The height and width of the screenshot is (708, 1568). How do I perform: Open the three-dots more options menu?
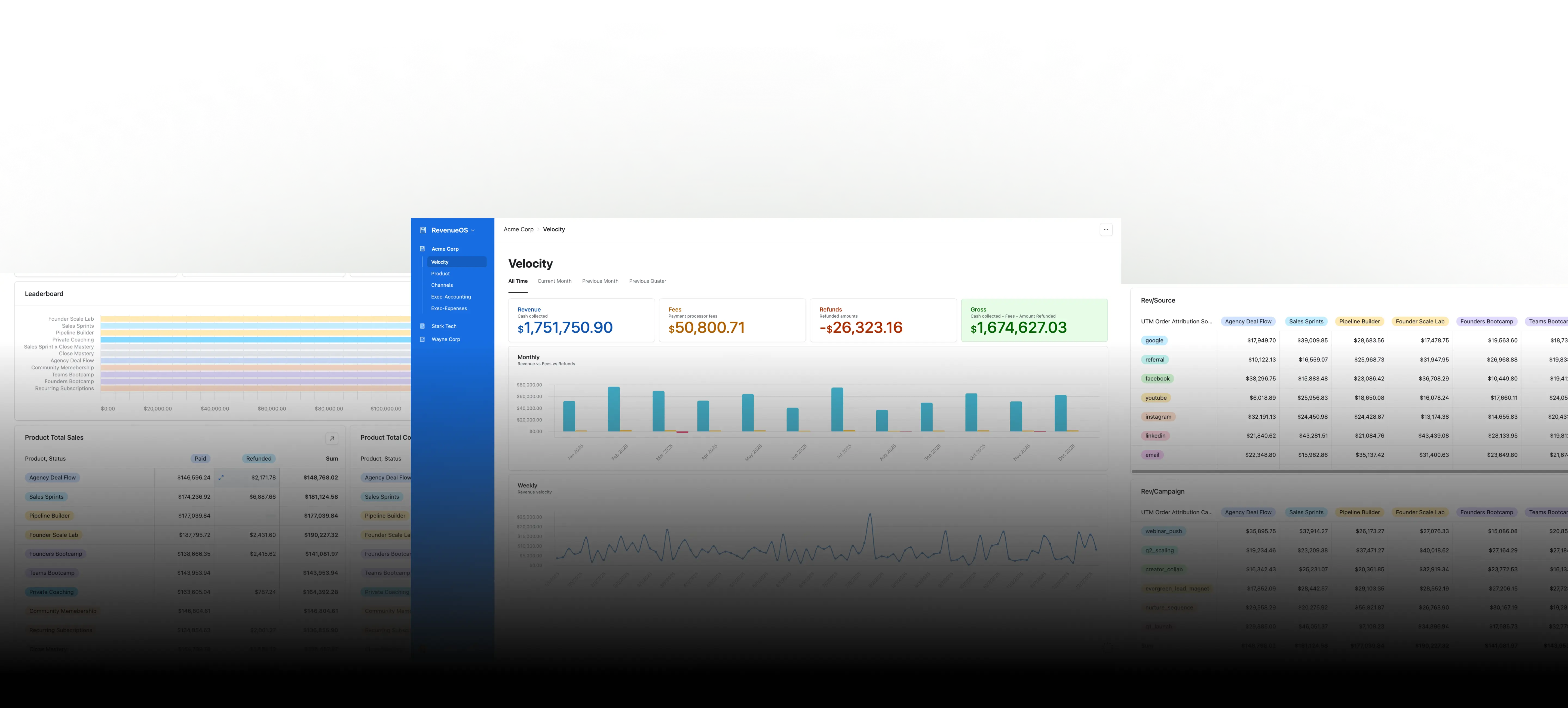1106,229
